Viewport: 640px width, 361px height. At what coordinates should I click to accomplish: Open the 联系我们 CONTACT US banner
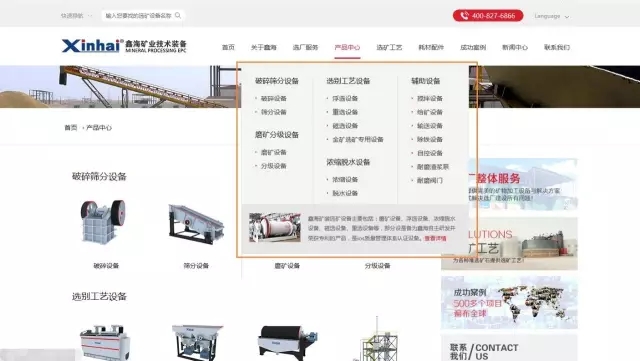pos(509,348)
